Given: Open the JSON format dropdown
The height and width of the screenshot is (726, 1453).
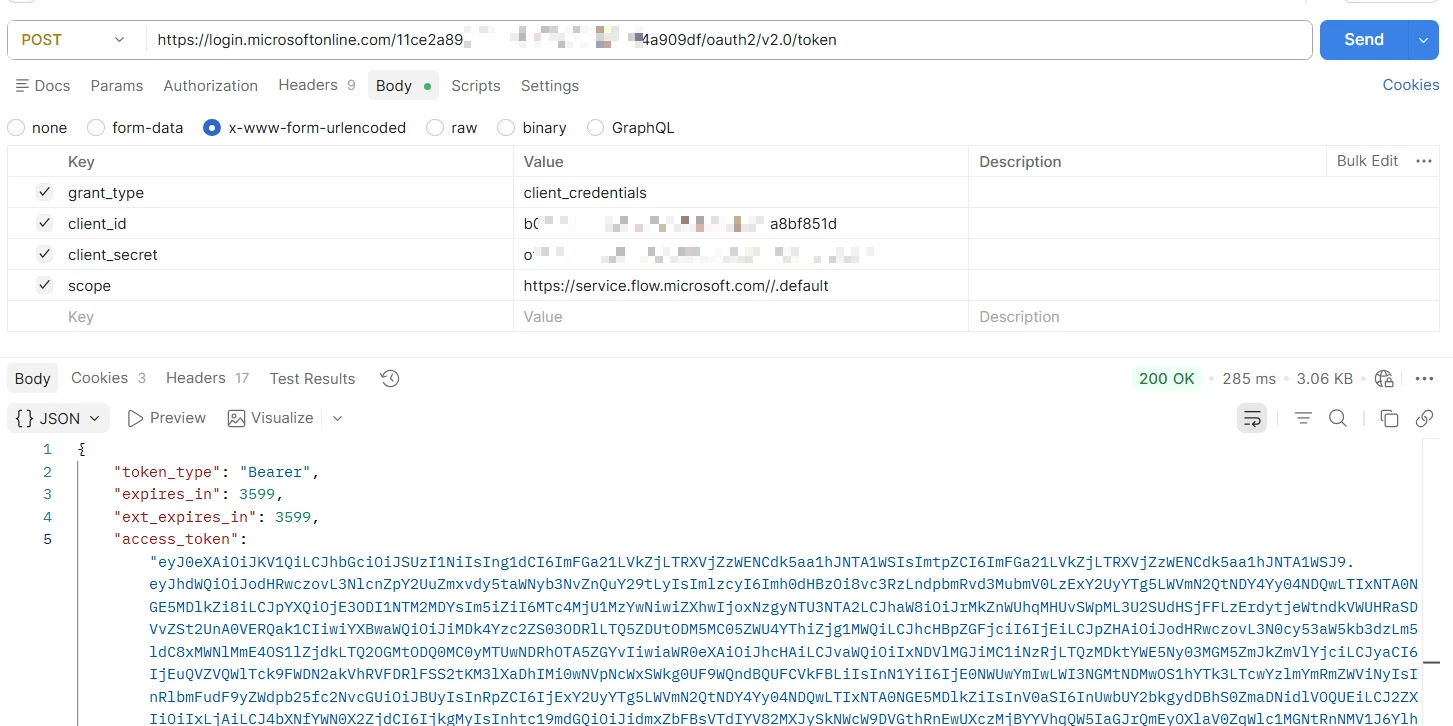Looking at the screenshot, I should [60, 418].
